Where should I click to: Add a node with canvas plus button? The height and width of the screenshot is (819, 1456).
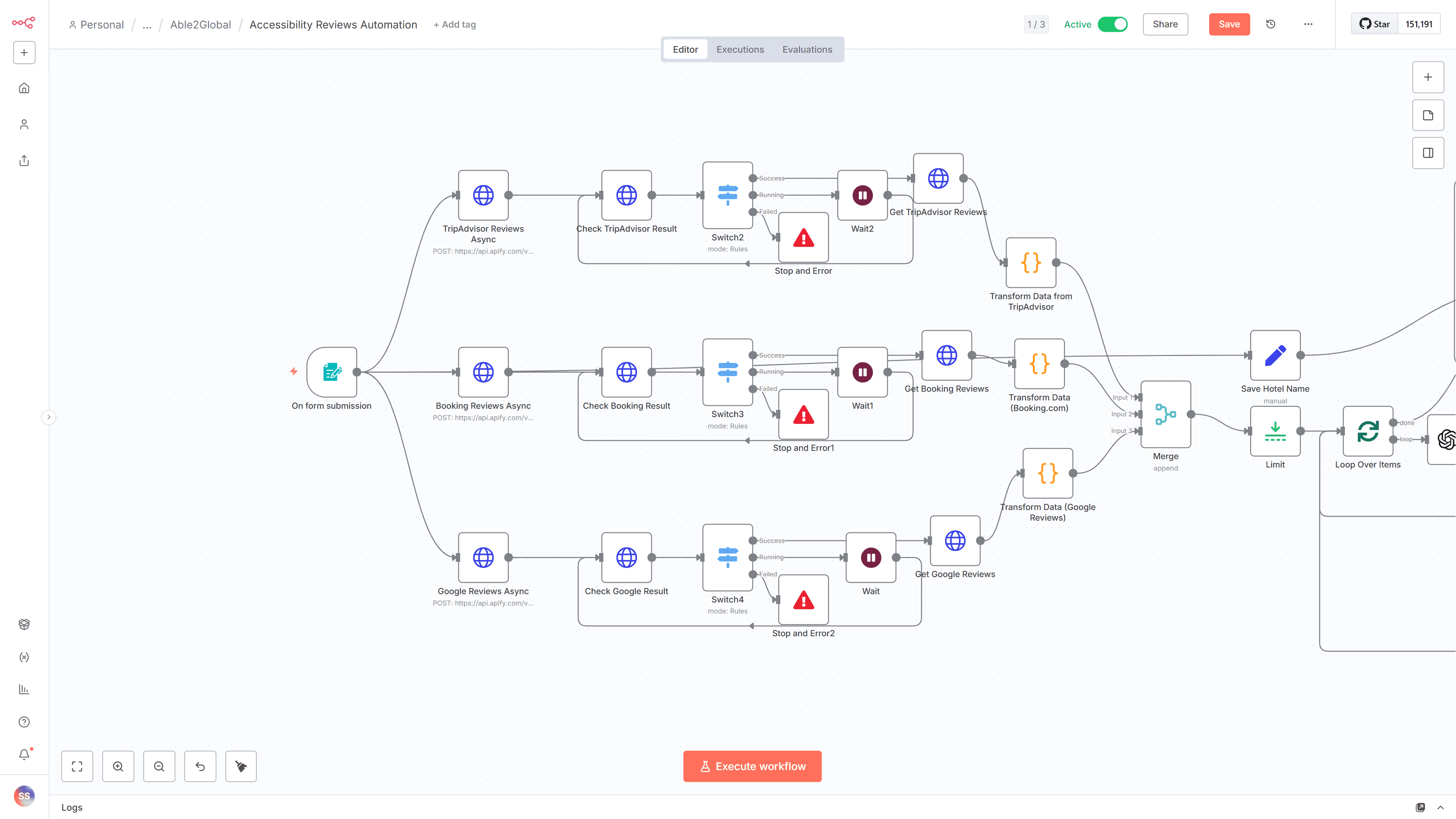(1428, 77)
